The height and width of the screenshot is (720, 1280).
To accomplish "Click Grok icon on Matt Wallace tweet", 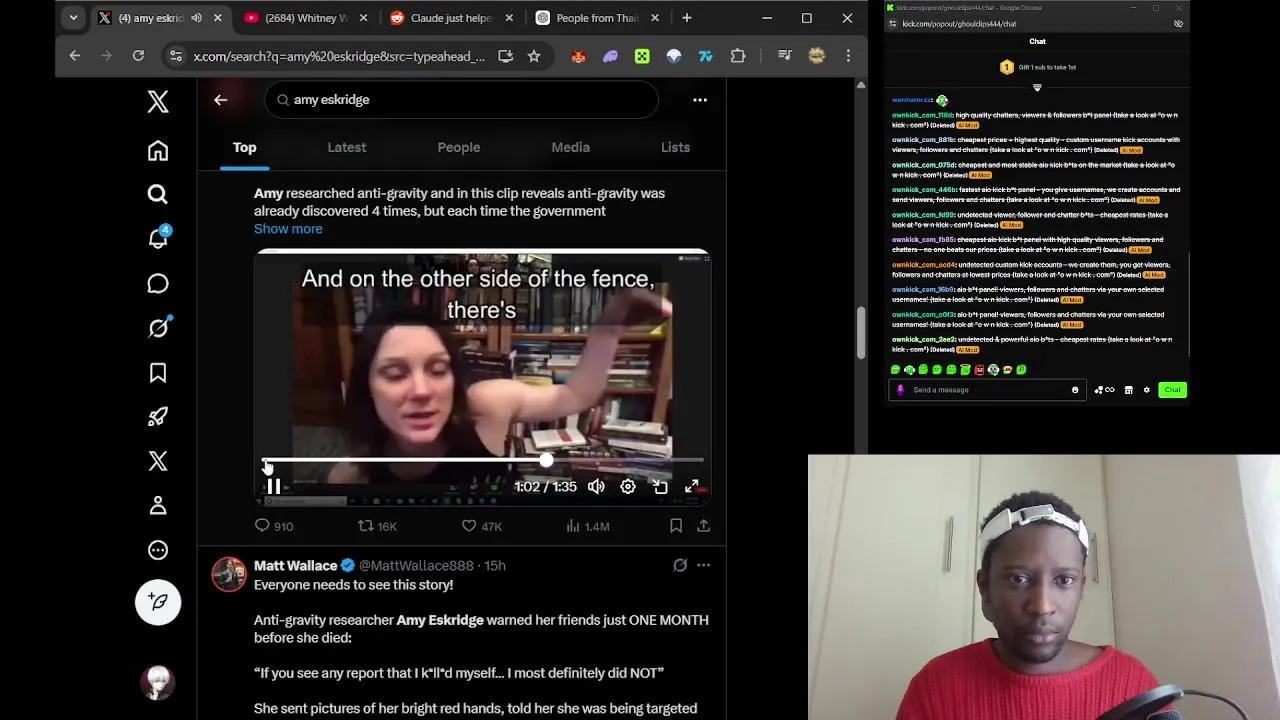I will pos(680,565).
